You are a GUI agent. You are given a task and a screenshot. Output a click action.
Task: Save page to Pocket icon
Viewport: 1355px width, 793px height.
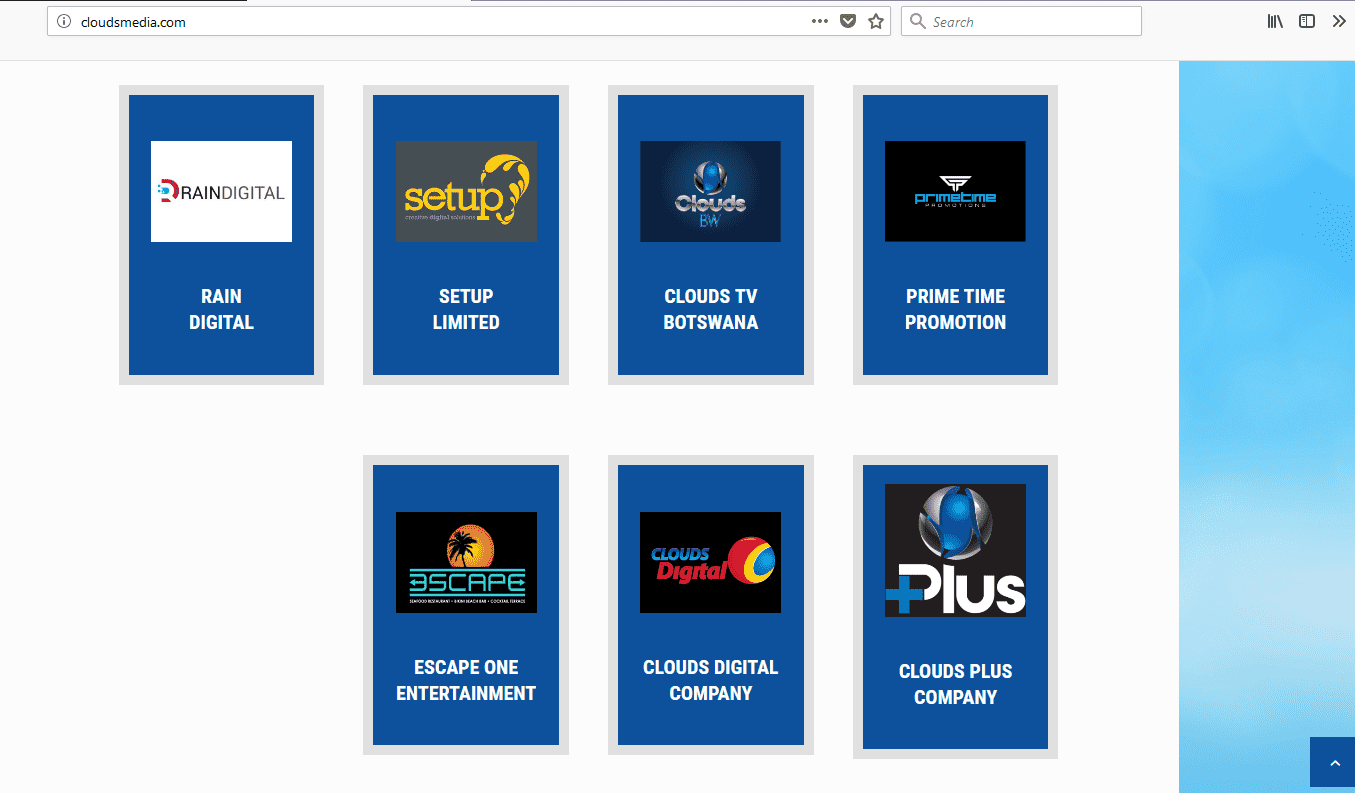848,21
